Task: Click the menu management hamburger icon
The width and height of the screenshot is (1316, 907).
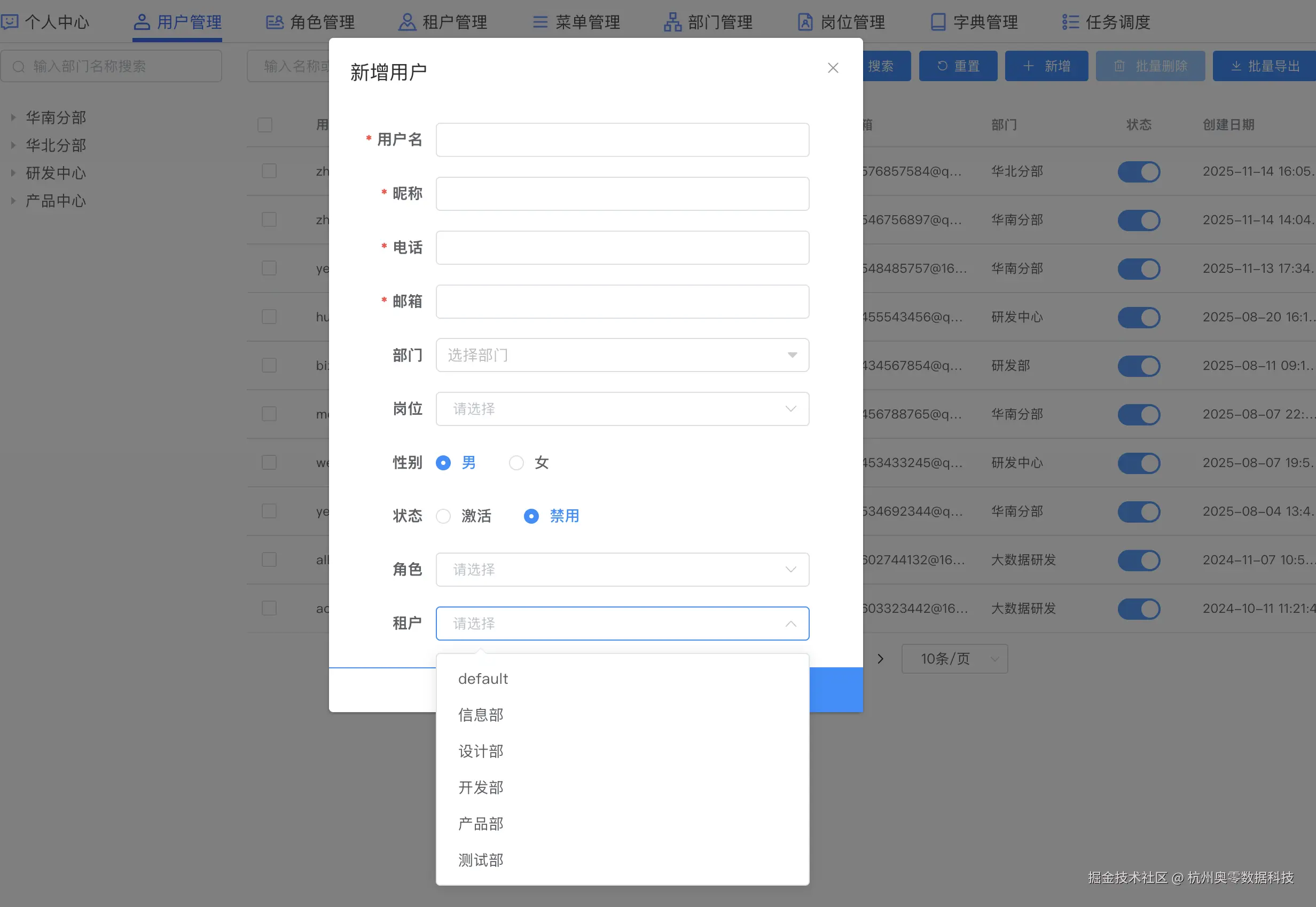Action: (x=540, y=22)
